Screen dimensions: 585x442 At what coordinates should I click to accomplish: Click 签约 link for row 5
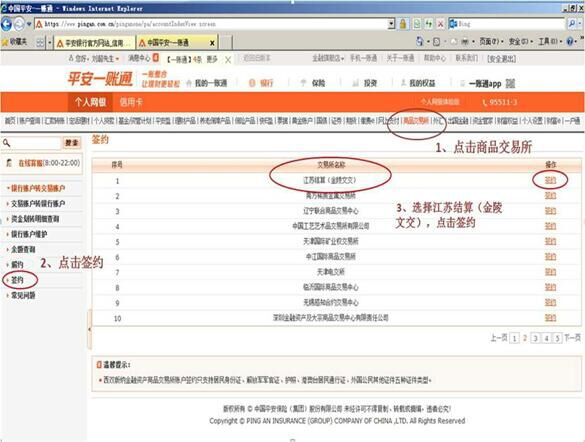(x=550, y=241)
